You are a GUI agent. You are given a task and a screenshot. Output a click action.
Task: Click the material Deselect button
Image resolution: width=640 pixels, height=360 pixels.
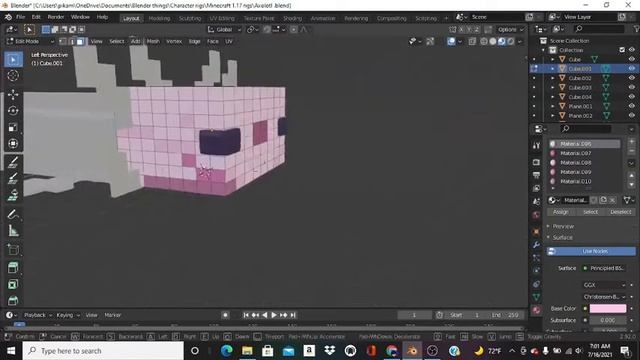(620, 212)
